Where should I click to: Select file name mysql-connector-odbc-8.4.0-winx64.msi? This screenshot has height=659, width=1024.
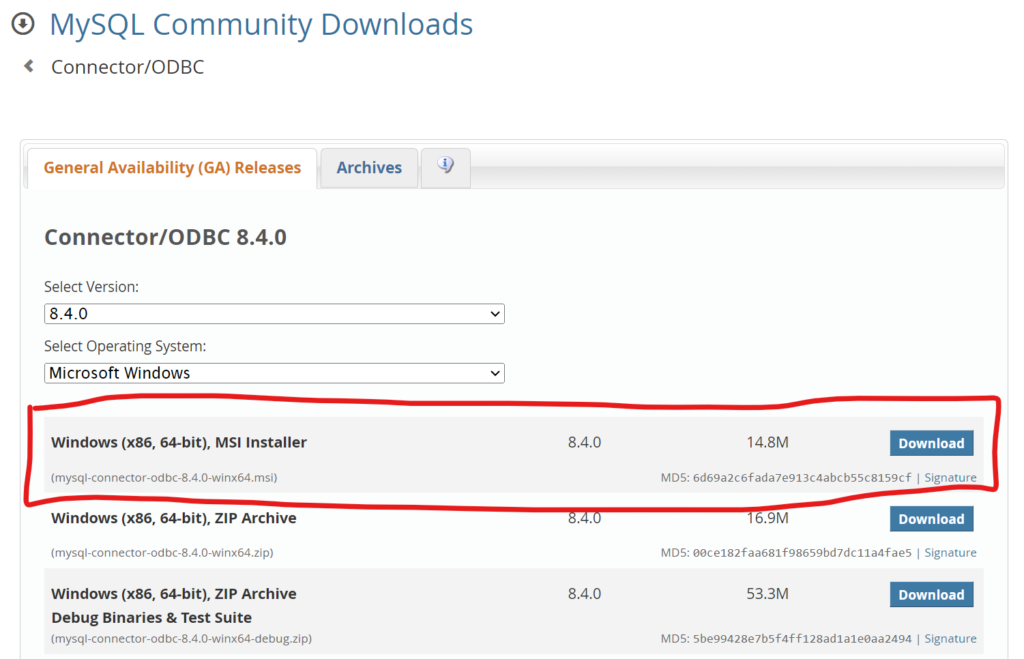tap(164, 477)
